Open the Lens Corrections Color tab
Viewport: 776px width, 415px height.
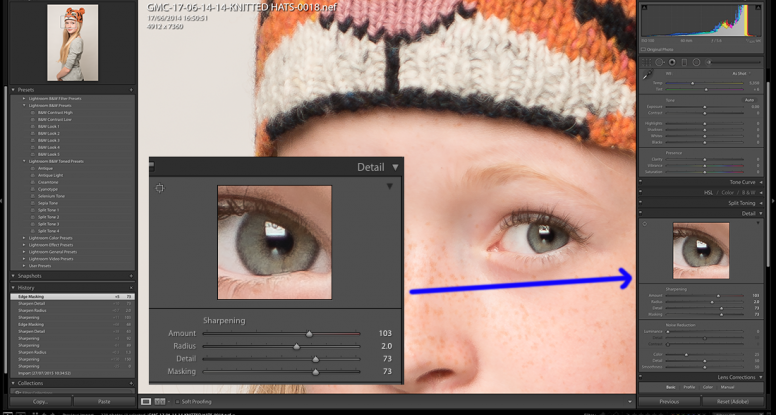tap(708, 387)
